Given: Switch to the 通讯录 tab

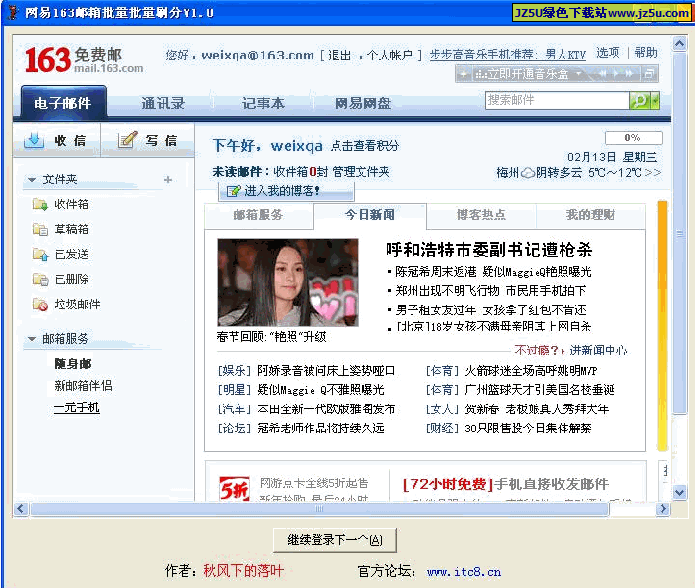Looking at the screenshot, I should tap(163, 103).
